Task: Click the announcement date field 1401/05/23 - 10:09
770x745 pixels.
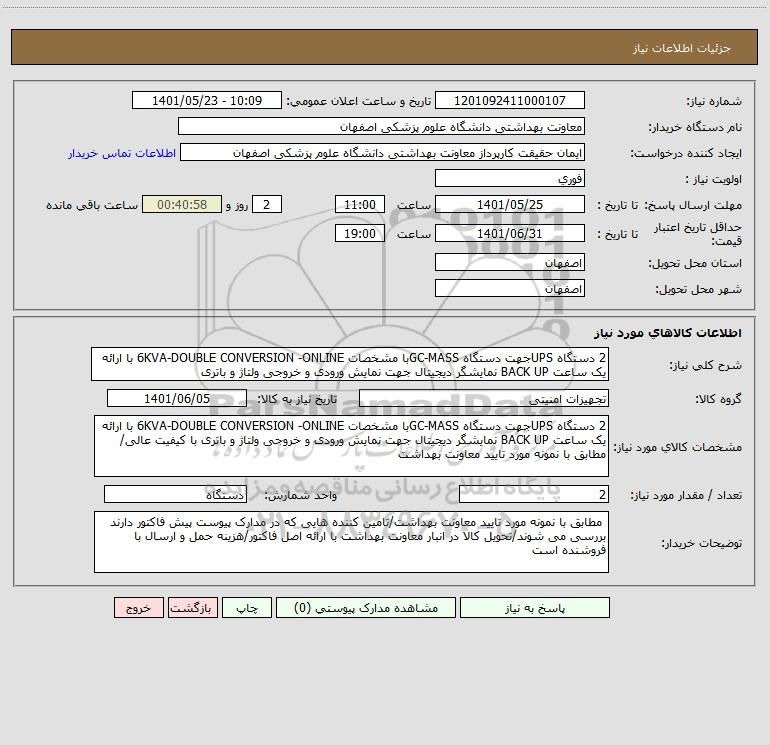Action: [x=207, y=101]
